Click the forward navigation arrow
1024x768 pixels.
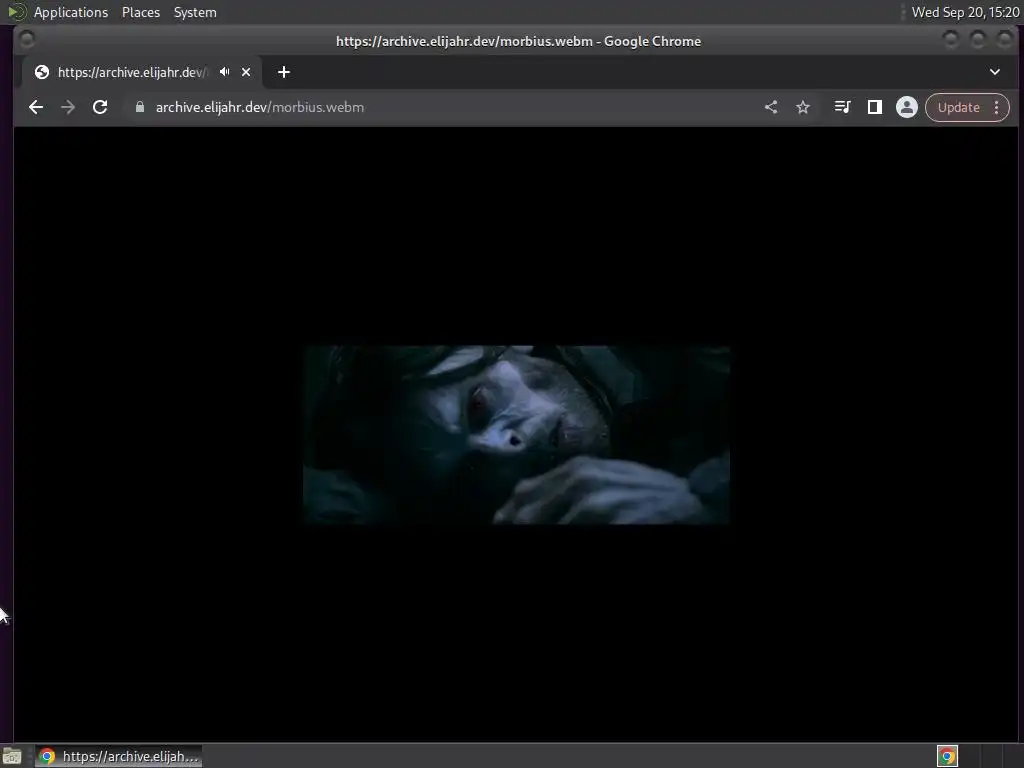pyautogui.click(x=68, y=108)
